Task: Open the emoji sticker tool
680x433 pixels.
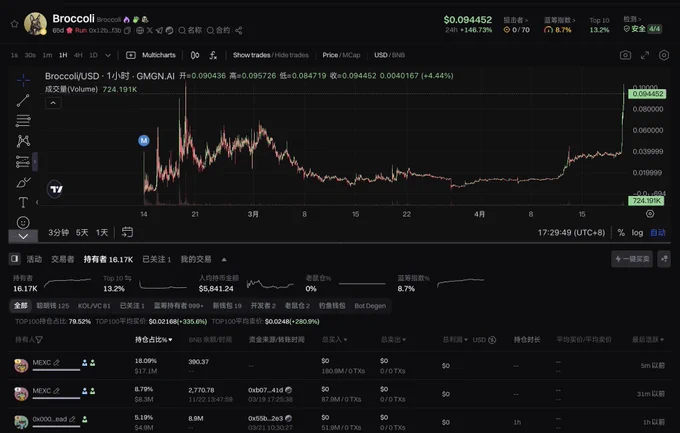Action: (x=23, y=223)
